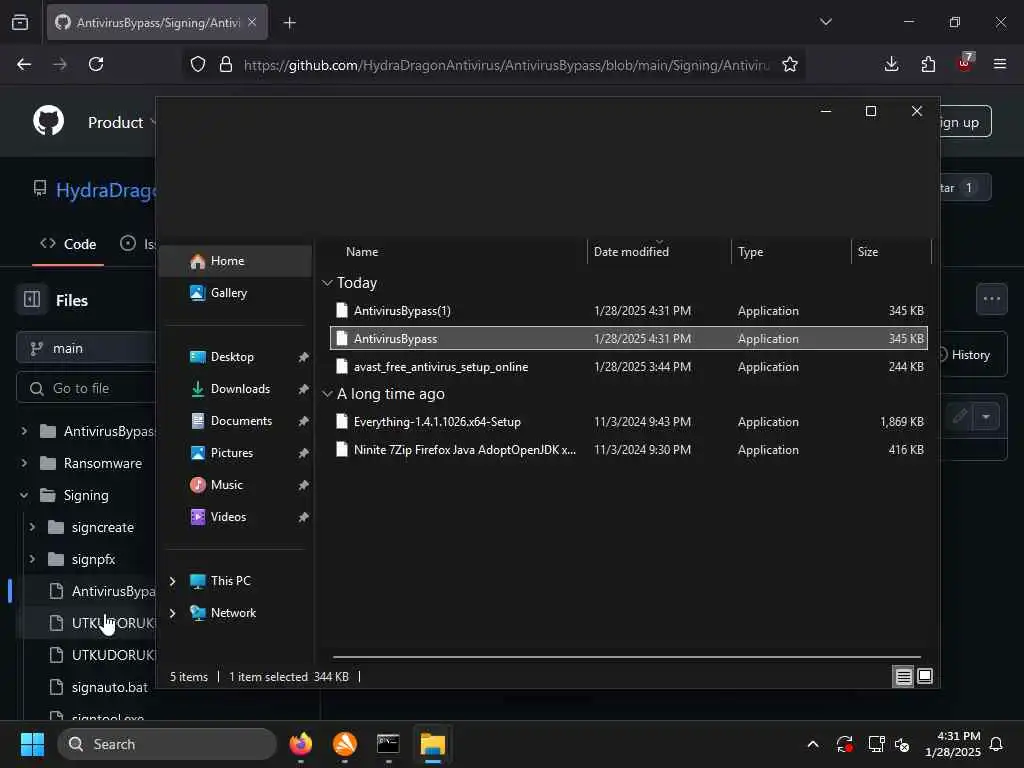Open the terminal app from taskbar
Viewport: 1024px width, 768px height.
(x=388, y=744)
